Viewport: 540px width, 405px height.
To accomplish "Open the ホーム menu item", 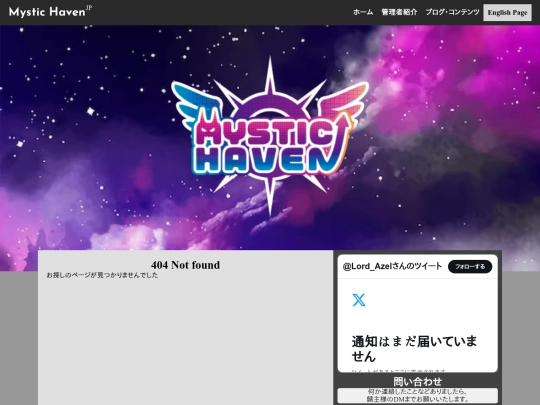I will [x=363, y=12].
